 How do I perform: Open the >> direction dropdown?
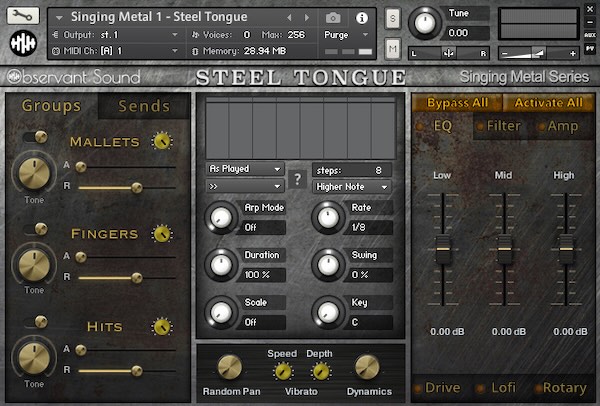click(245, 186)
